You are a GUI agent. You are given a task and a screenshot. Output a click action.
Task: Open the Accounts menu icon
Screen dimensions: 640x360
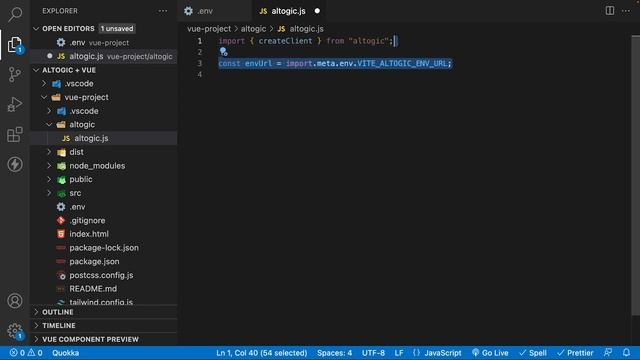(15, 301)
